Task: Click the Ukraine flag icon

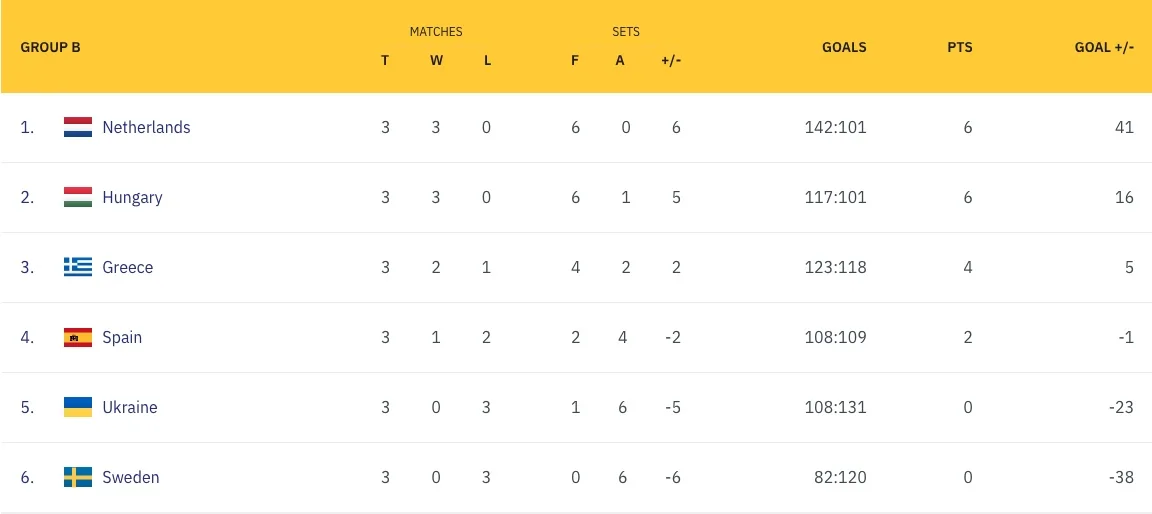Action: coord(78,407)
